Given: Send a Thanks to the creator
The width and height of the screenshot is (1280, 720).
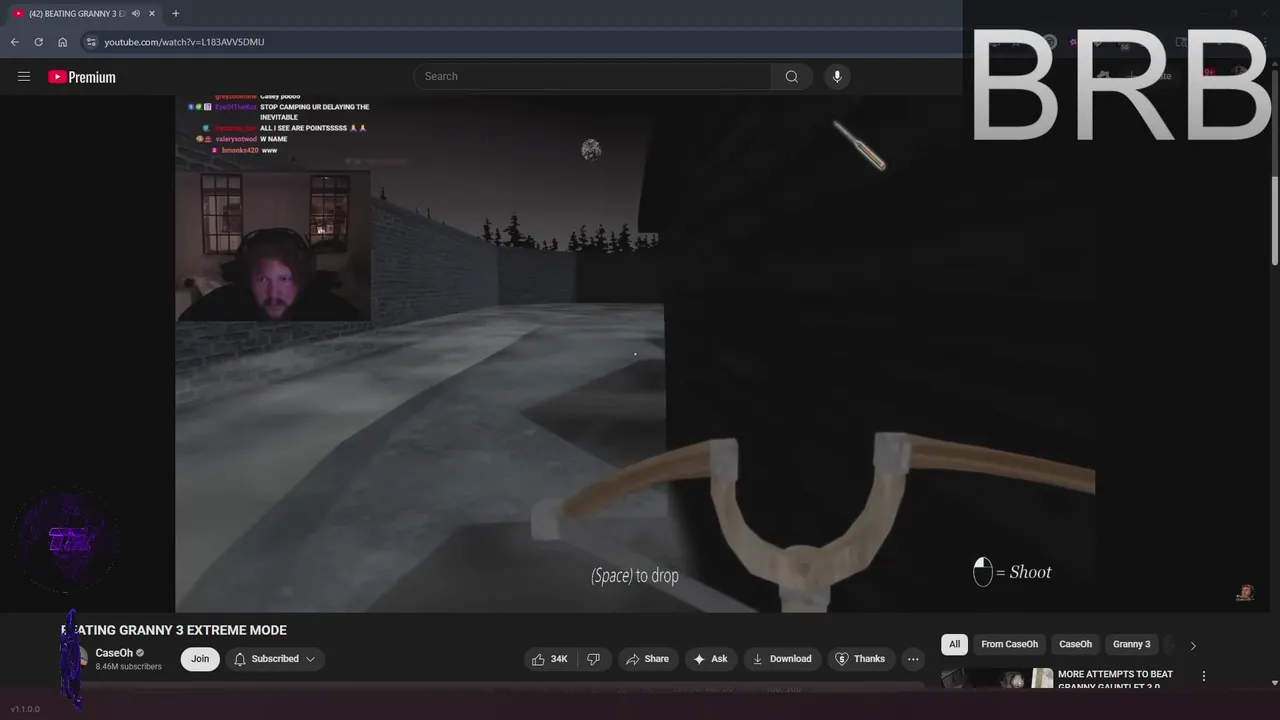Looking at the screenshot, I should (x=860, y=659).
